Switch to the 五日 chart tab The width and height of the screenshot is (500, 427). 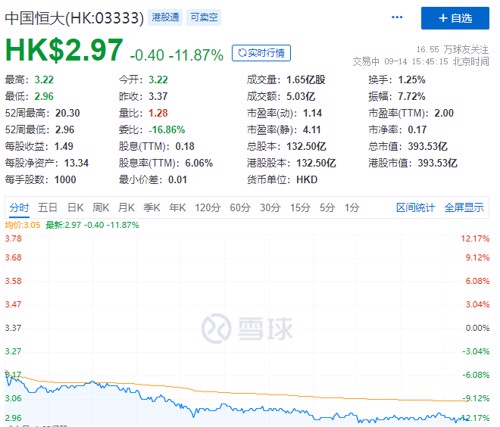(x=47, y=208)
